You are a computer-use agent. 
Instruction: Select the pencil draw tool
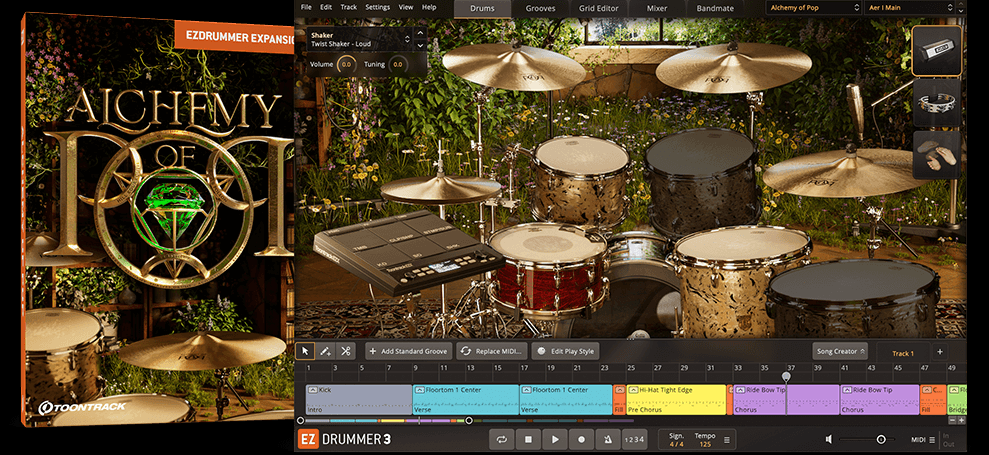click(325, 351)
